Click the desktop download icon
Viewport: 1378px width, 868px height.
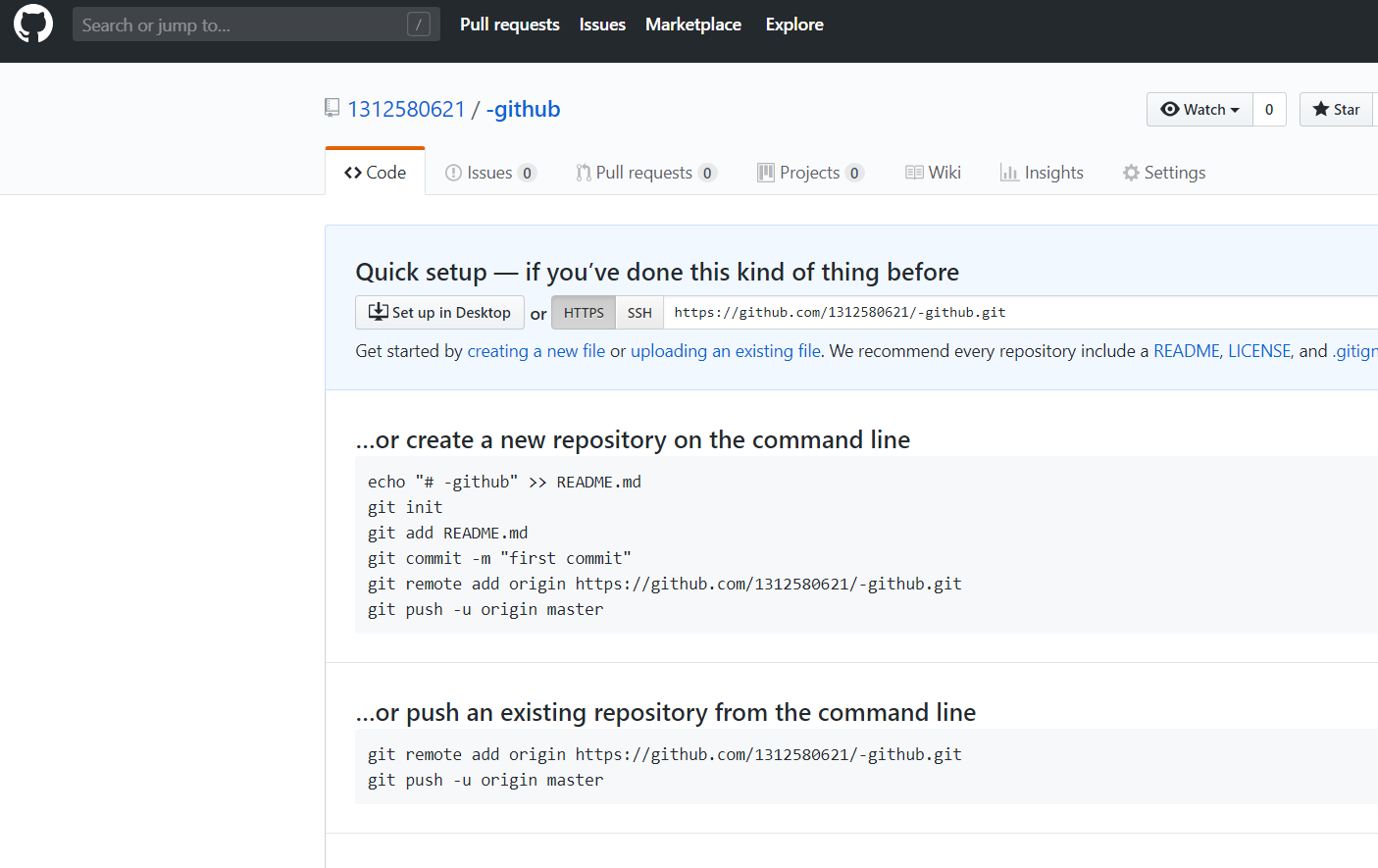tap(379, 312)
